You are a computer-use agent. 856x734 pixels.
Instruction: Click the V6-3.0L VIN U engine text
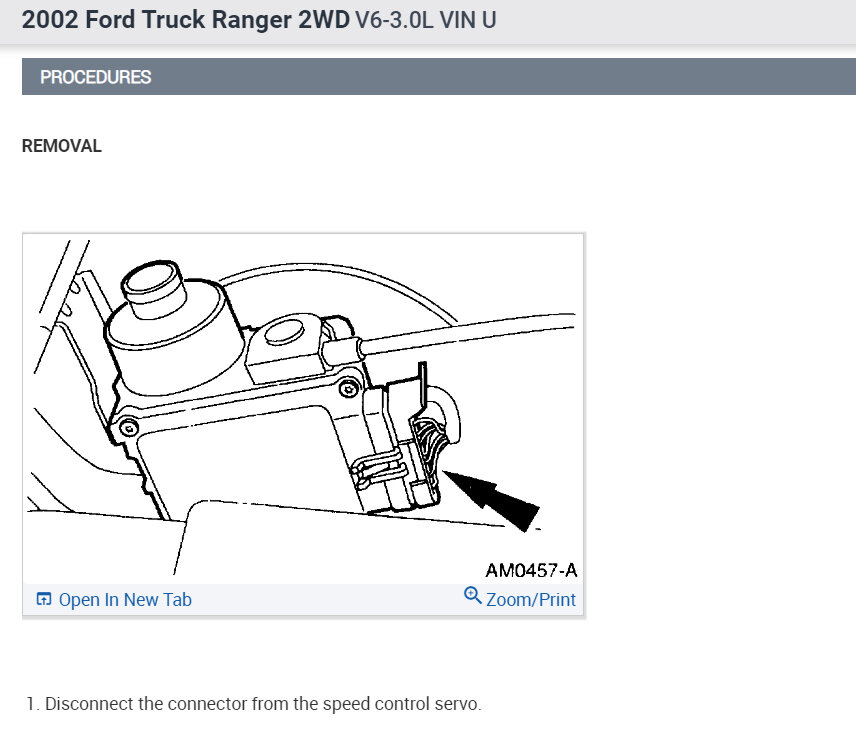[426, 20]
